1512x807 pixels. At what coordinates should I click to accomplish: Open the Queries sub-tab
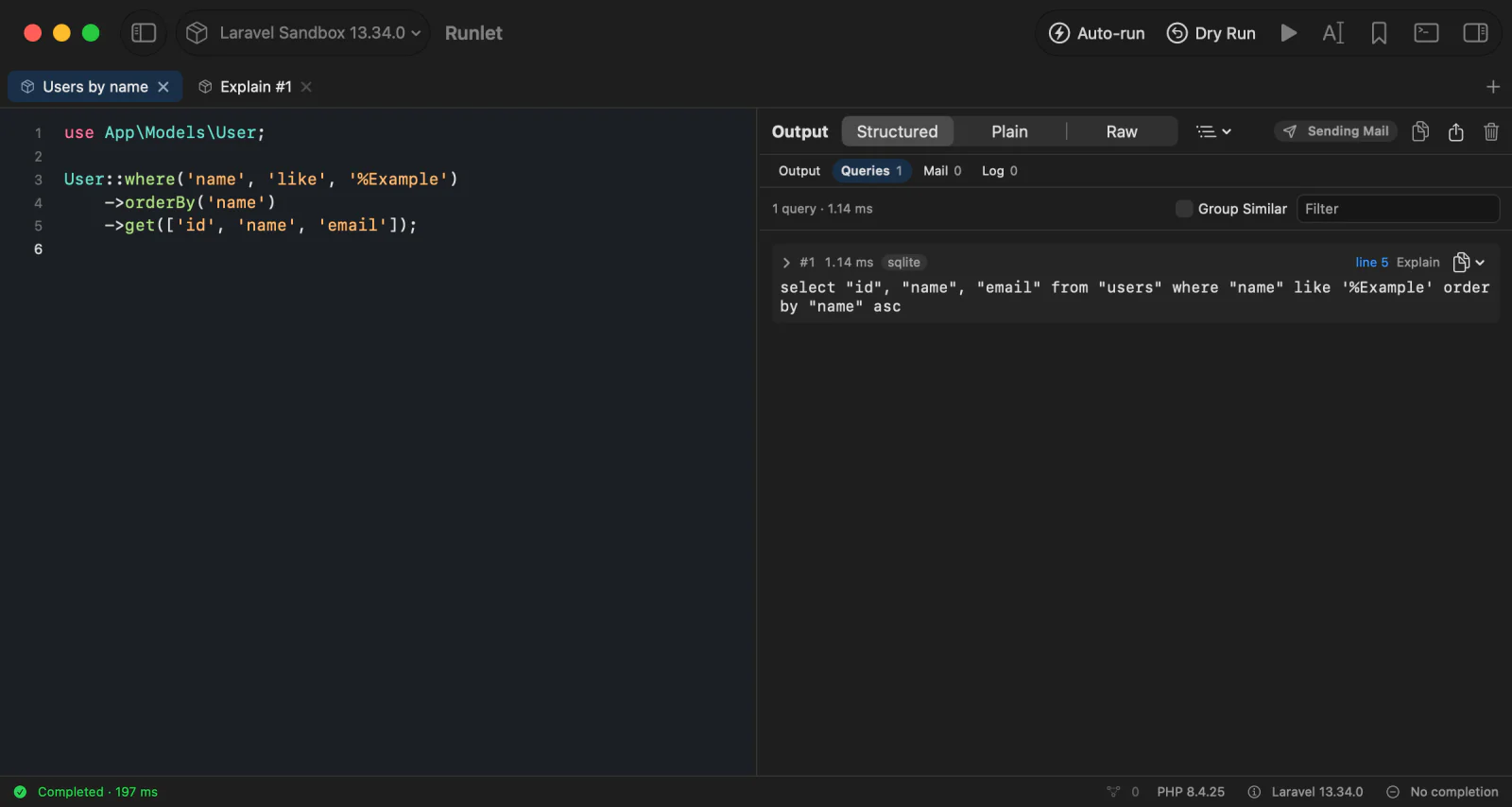click(x=871, y=171)
